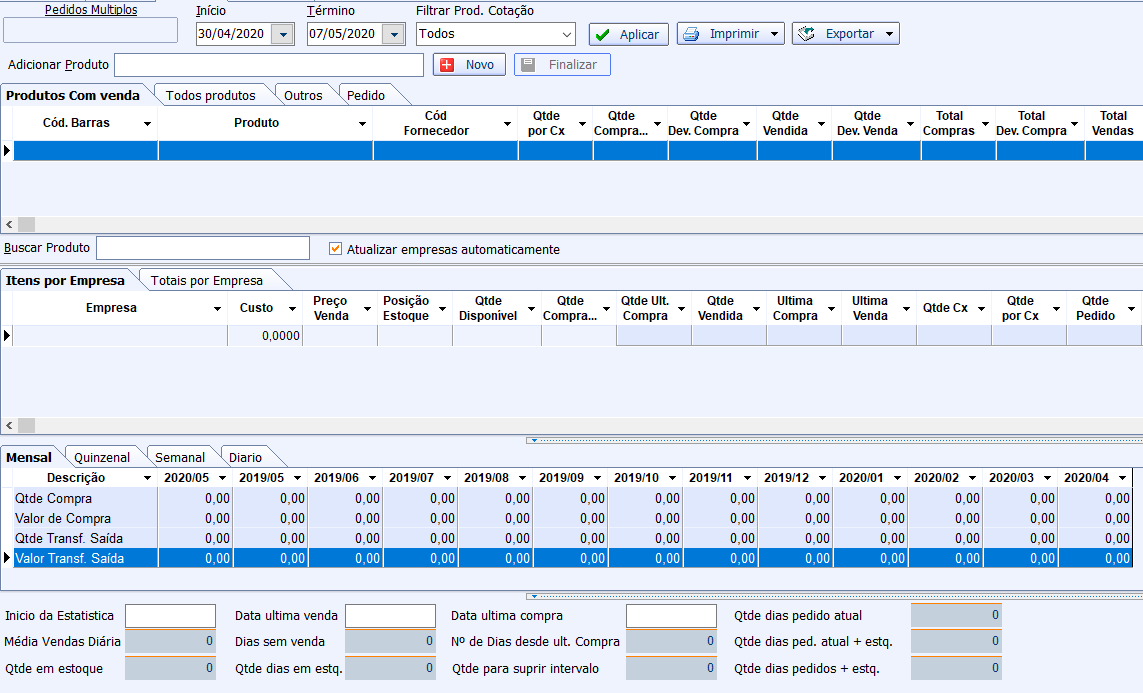Viewport: 1143px width, 693px height.
Task: Click the Buscar Produto search field
Action: [203, 248]
